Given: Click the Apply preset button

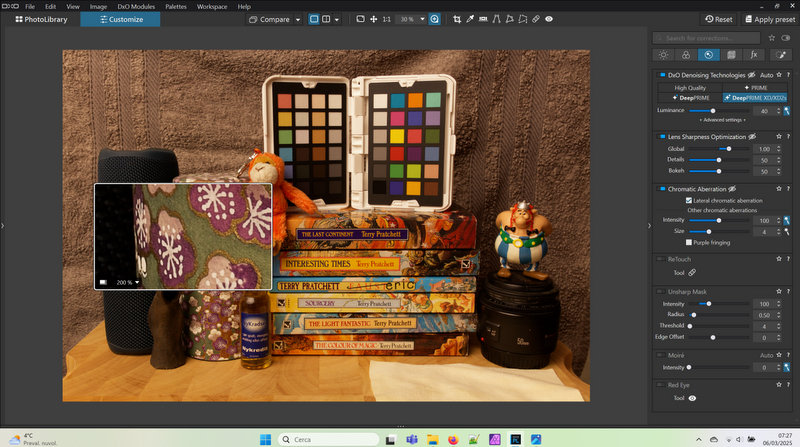Looking at the screenshot, I should tap(770, 19).
